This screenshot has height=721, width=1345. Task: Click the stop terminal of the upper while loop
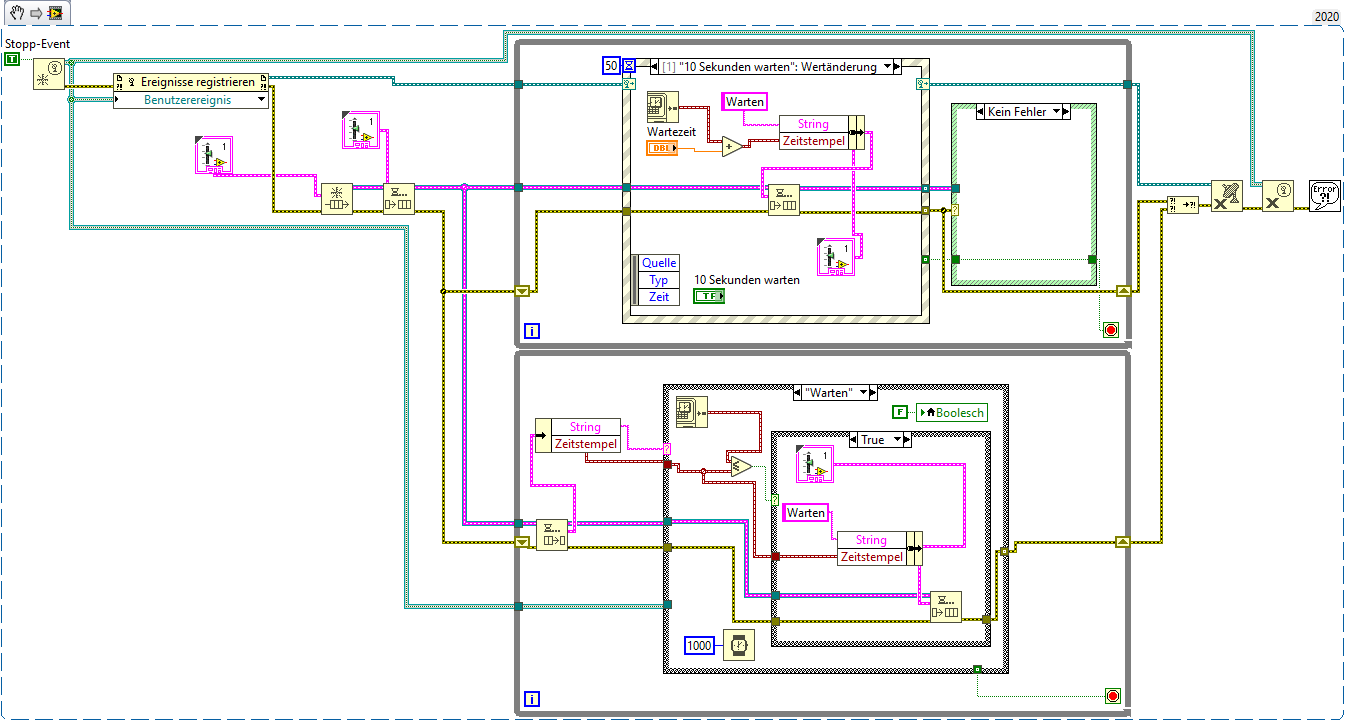[1110, 330]
